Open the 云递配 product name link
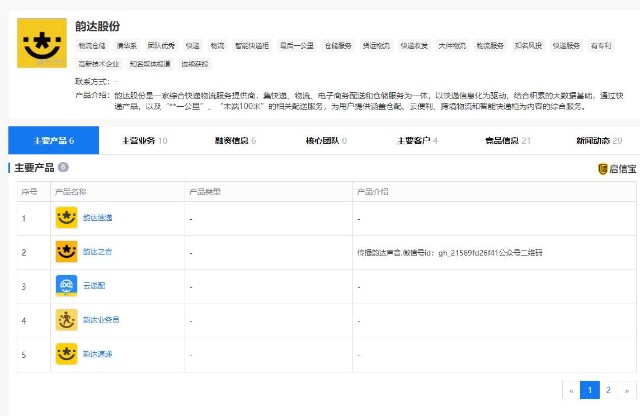 point(95,286)
